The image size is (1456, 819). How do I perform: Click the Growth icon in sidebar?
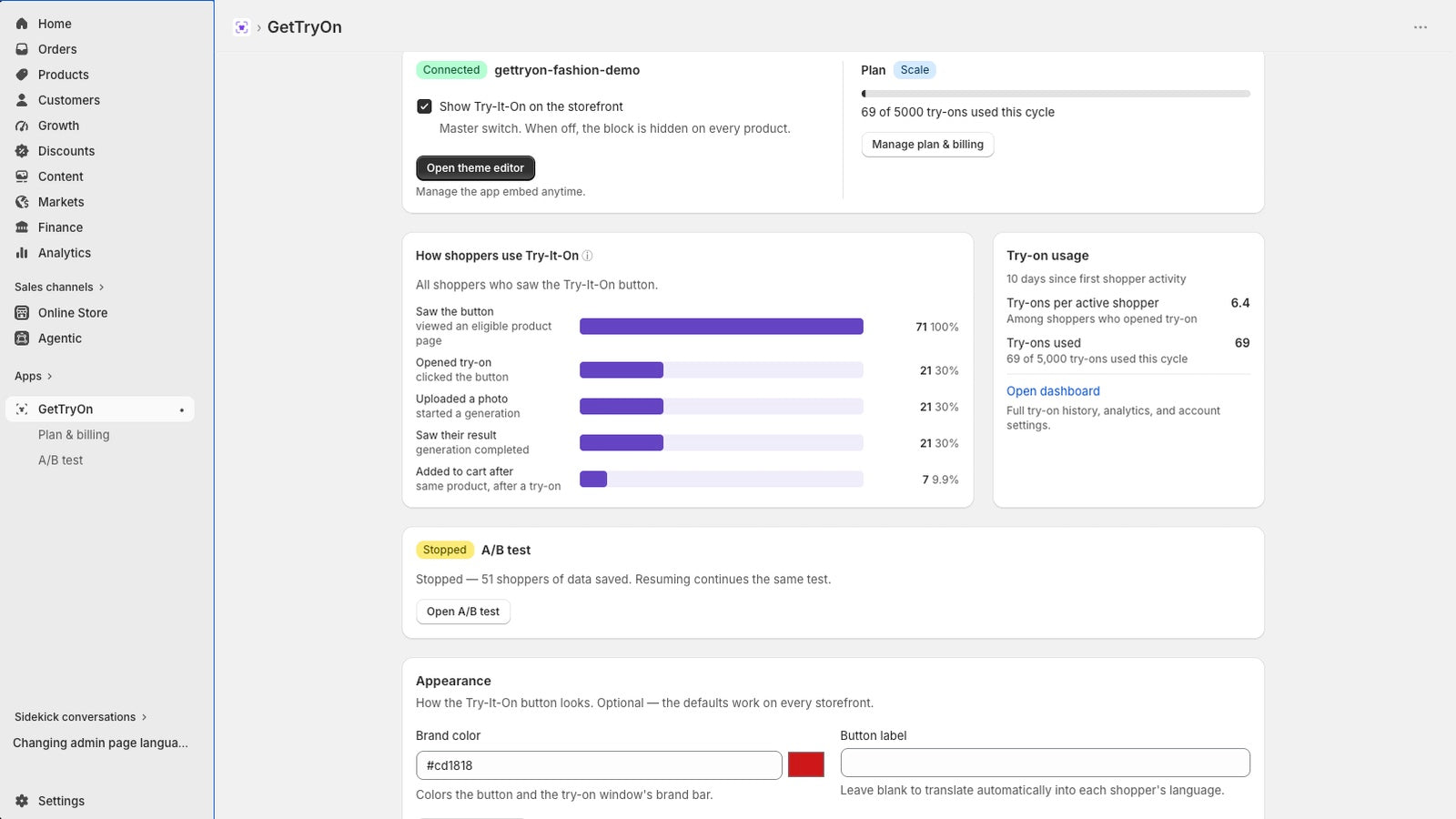(x=22, y=126)
